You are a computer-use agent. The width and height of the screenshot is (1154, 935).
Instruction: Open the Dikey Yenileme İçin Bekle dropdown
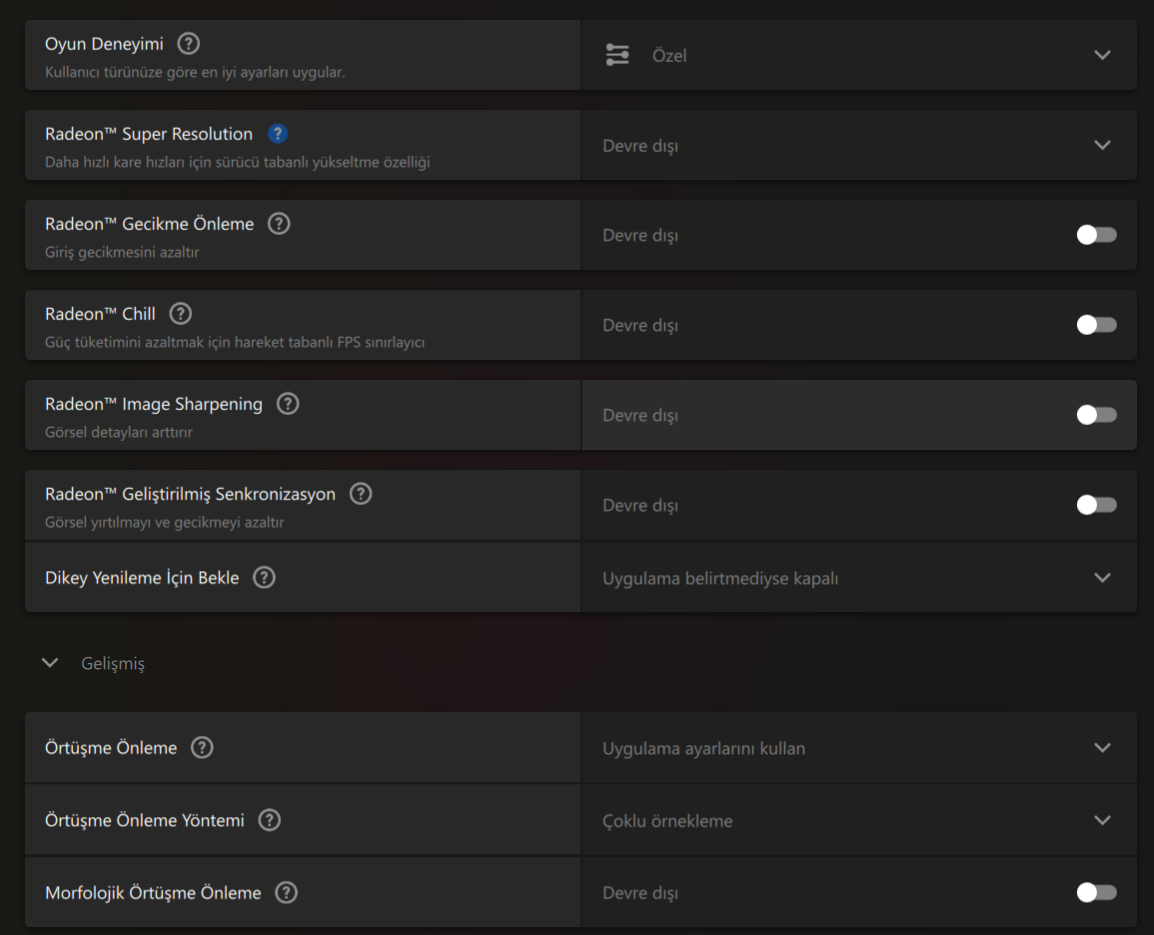[x=859, y=578]
